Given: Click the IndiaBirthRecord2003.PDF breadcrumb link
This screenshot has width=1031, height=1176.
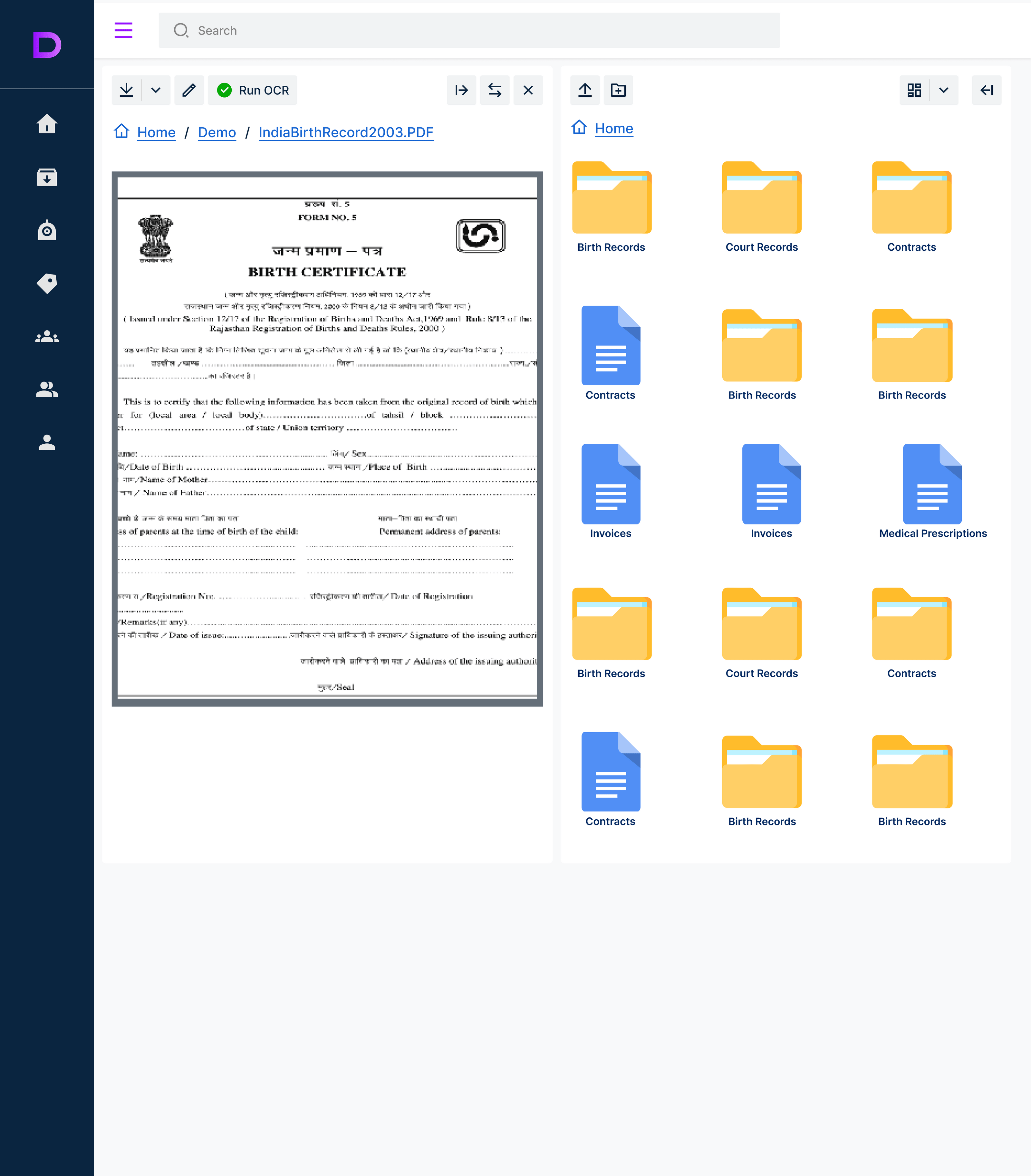Looking at the screenshot, I should (x=346, y=132).
